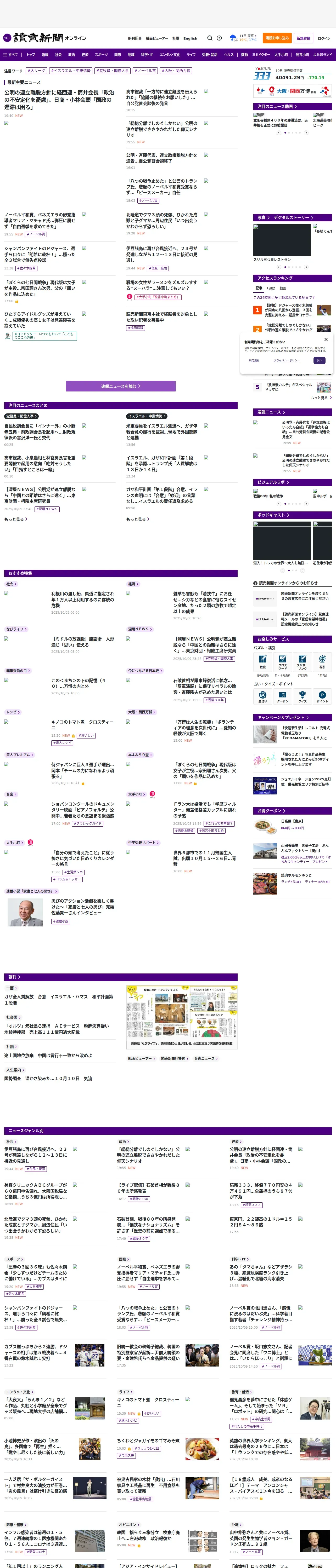Click the 購読お申し込み orange button

tap(277, 38)
